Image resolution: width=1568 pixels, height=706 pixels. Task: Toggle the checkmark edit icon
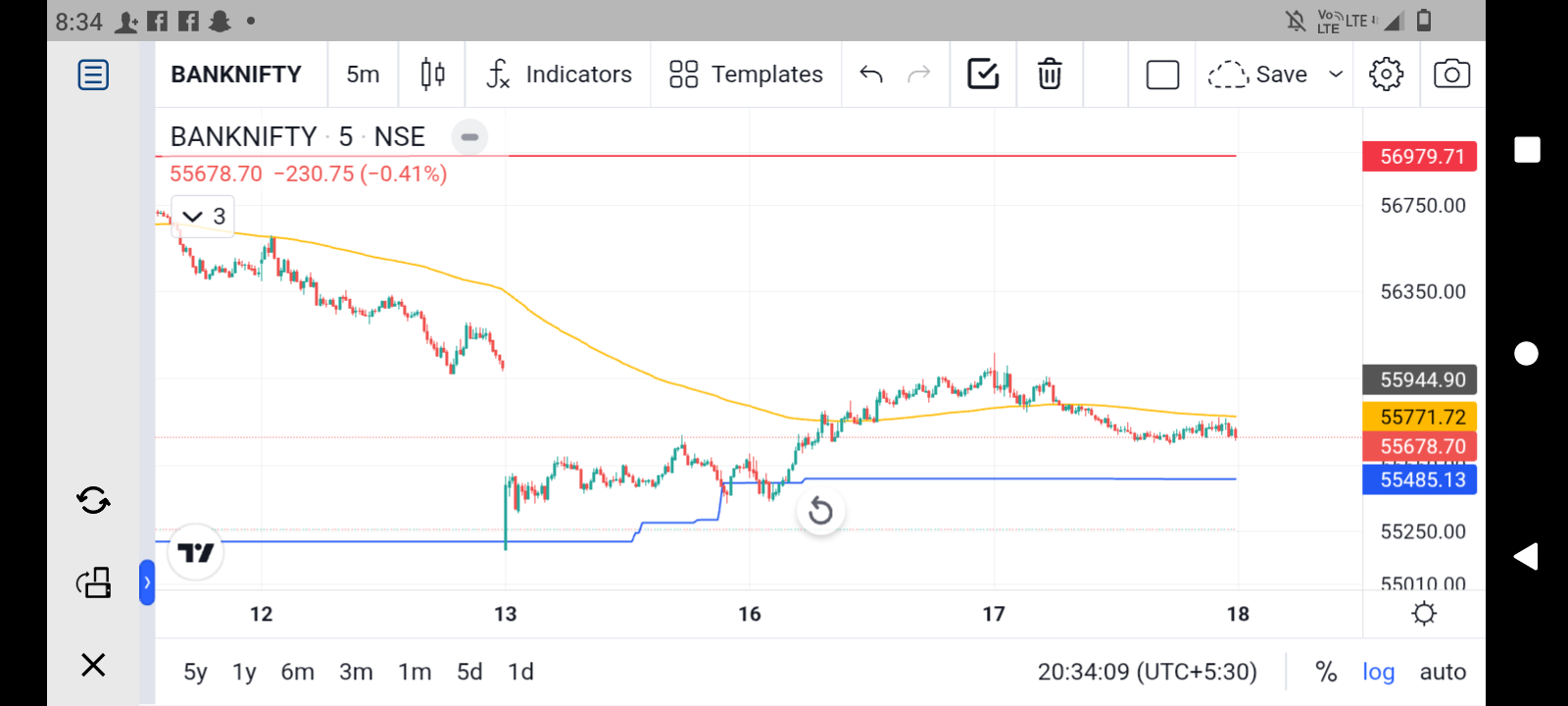coord(983,75)
